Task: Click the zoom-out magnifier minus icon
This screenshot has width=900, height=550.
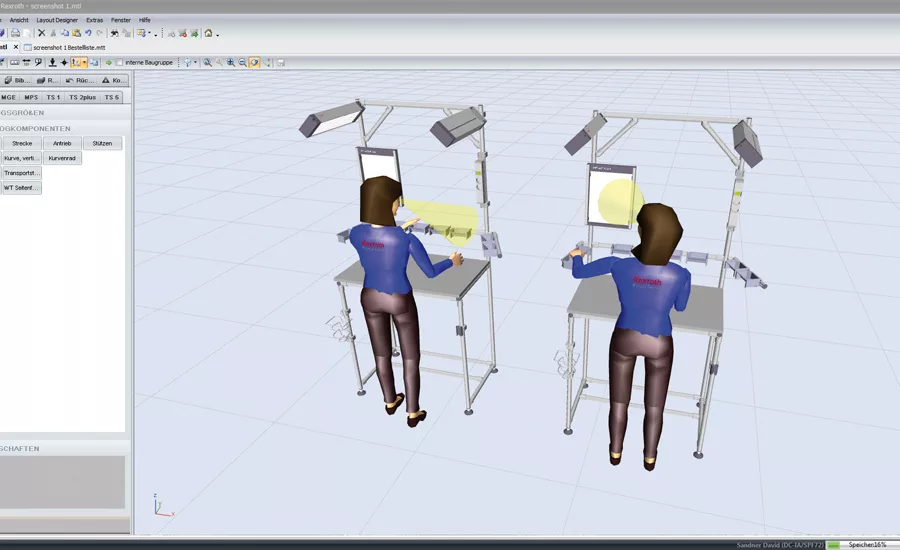Action: click(242, 63)
